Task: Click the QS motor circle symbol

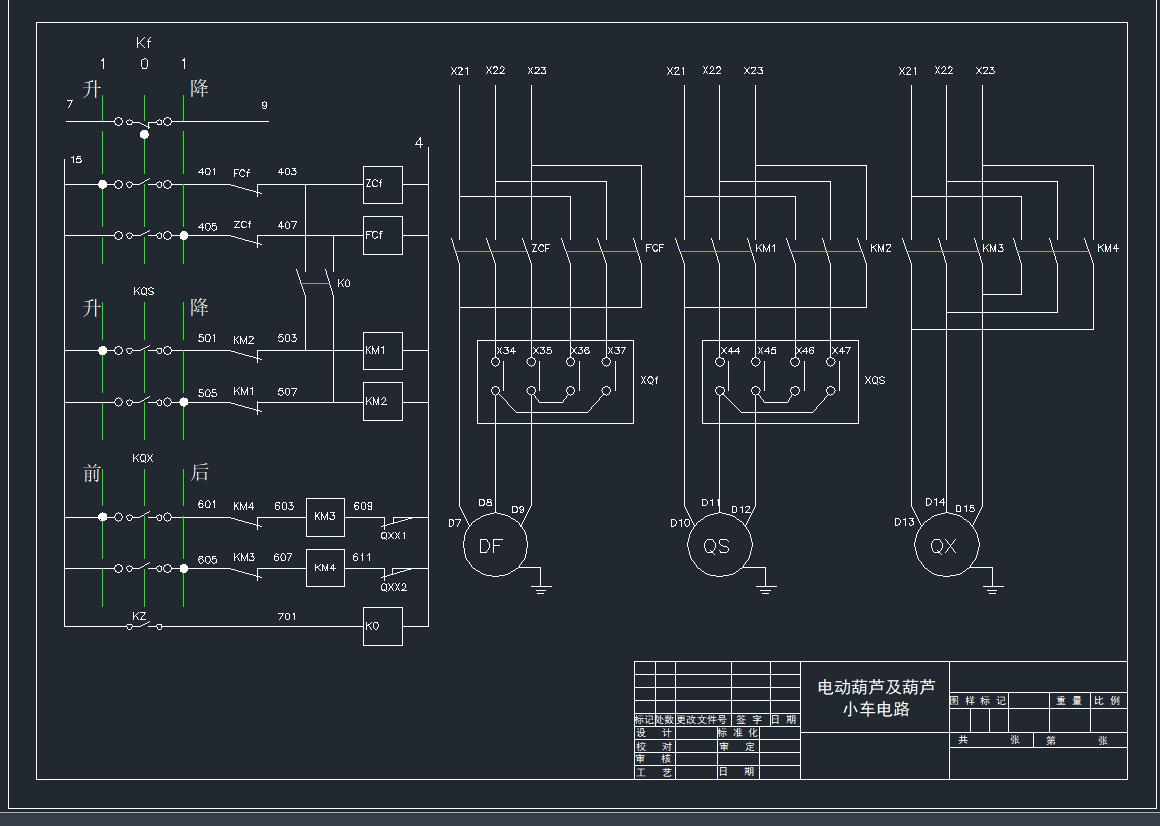Action: click(719, 546)
